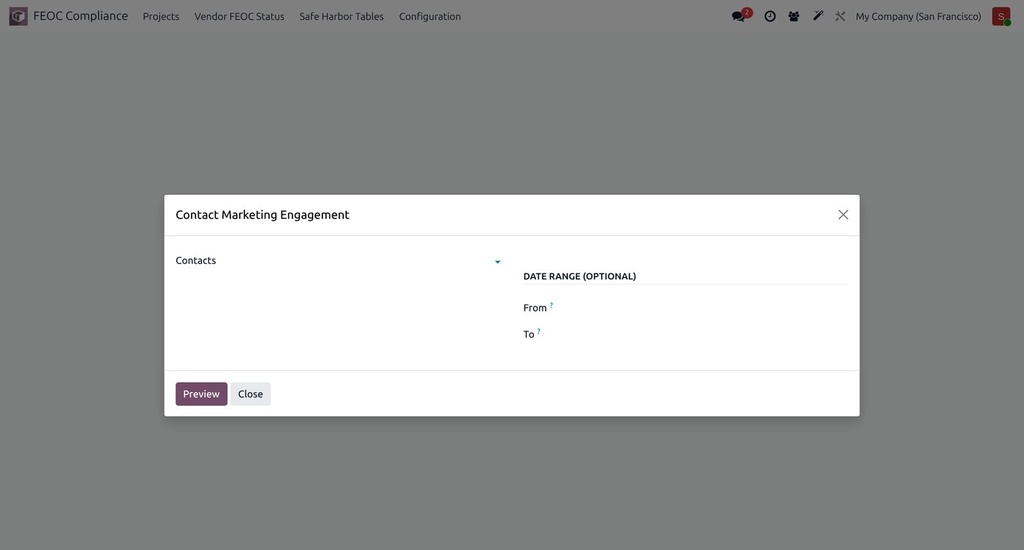Click the DATE RANGE (OPTIONAL) heading
The image size is (1024, 550).
(x=579, y=276)
